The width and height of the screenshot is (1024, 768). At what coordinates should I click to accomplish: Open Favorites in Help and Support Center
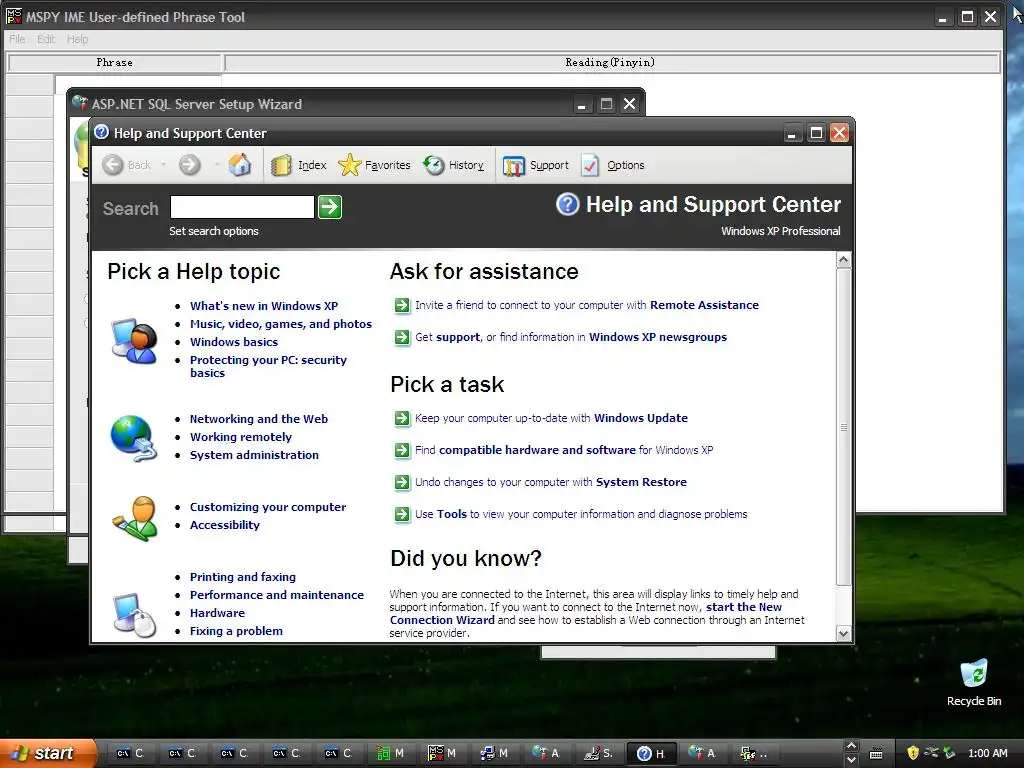[x=374, y=165]
